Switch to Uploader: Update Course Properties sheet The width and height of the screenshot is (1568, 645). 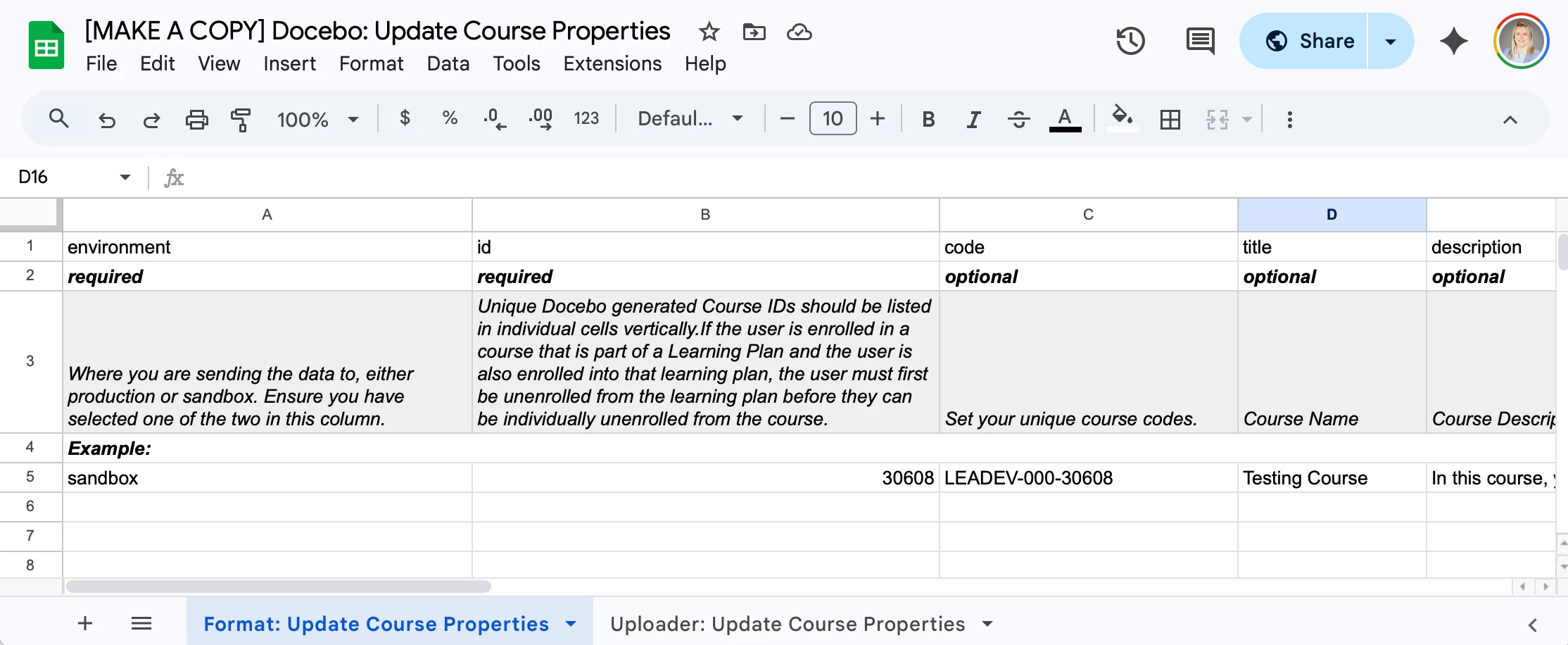[788, 623]
